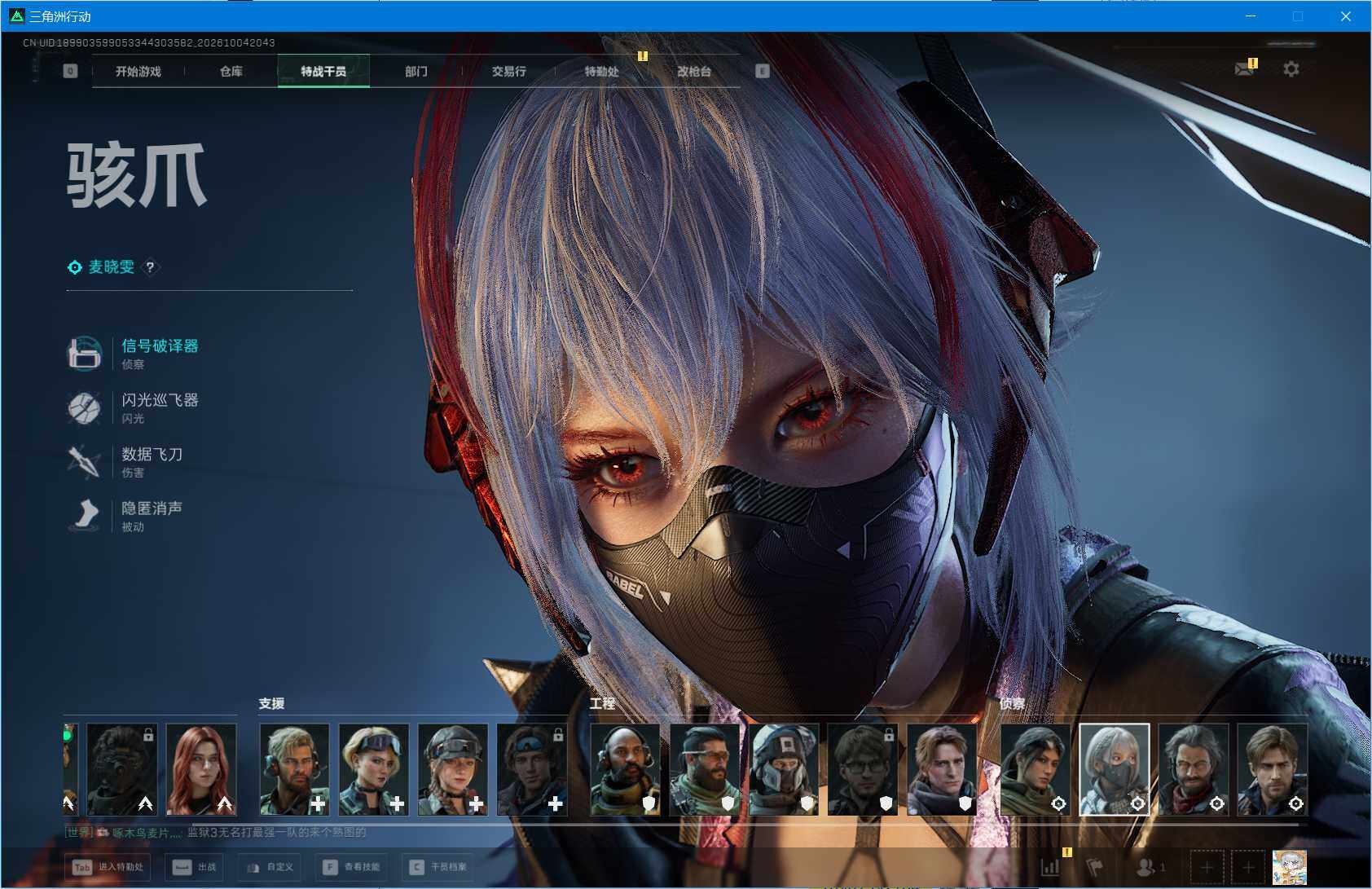The image size is (1372, 889).
Task: Open the settings gear icon
Action: [1291, 69]
